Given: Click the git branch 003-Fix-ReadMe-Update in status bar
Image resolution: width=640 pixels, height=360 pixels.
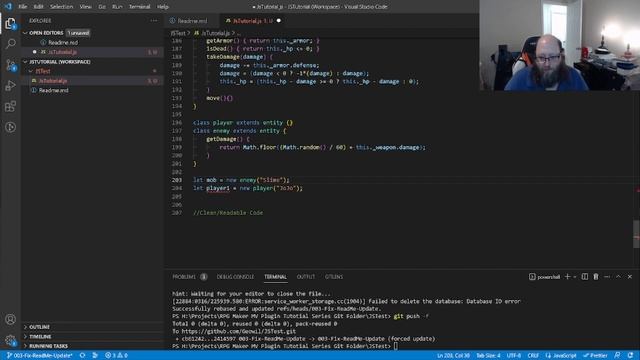Looking at the screenshot, I should click(x=40, y=356).
